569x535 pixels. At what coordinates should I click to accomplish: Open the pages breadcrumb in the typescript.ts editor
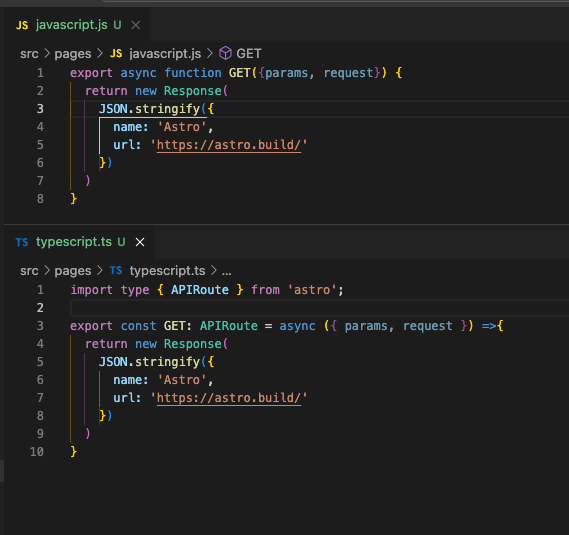pos(73,271)
